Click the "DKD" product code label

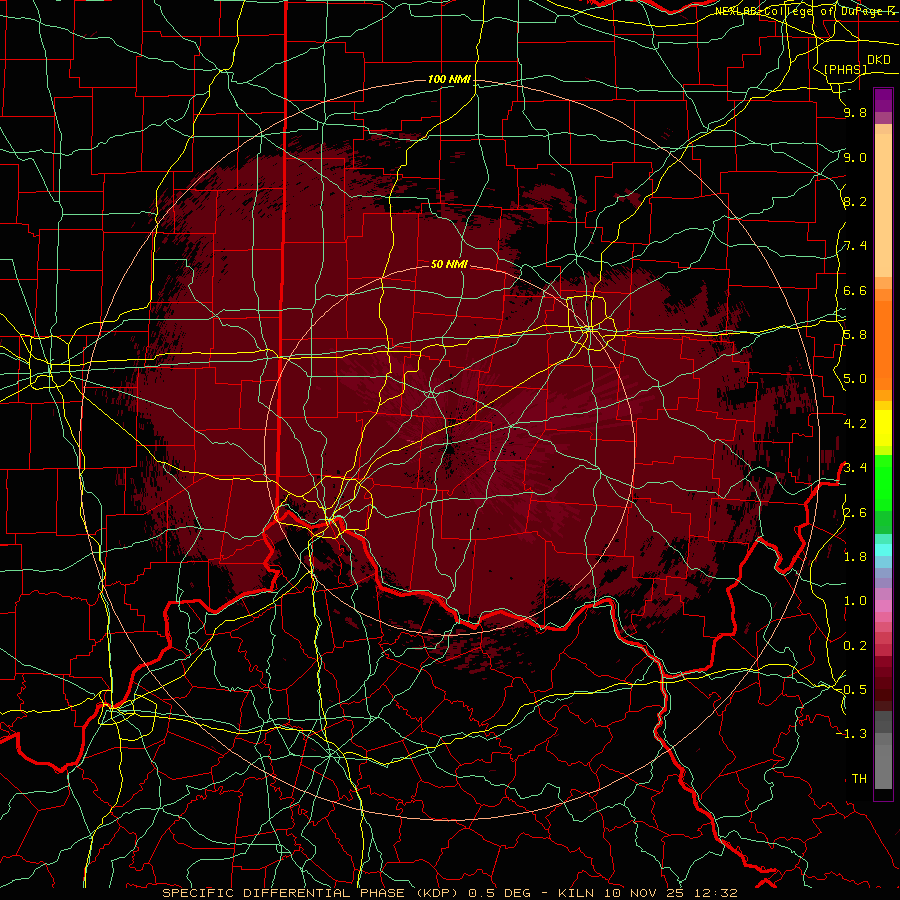click(x=878, y=60)
